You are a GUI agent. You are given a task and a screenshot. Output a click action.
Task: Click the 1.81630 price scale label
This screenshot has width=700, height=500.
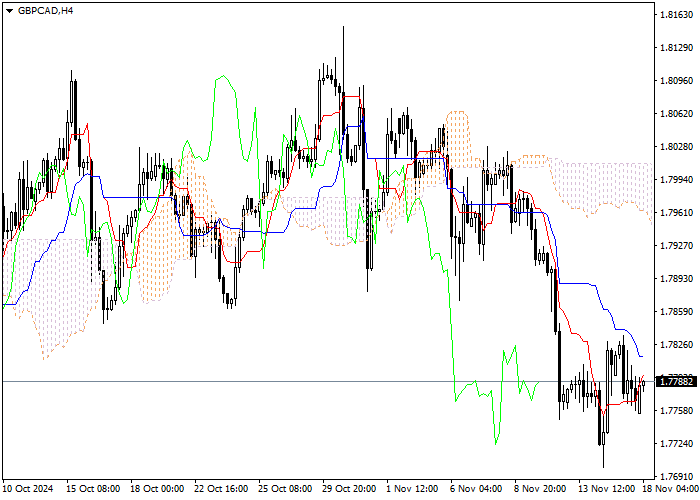coord(676,15)
